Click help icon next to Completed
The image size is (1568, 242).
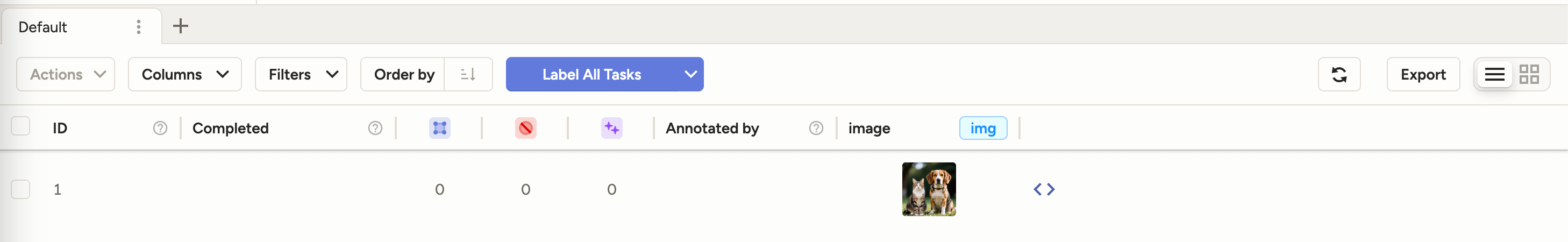point(375,127)
